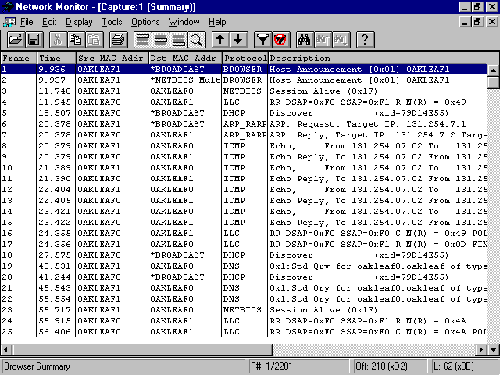Click the Disable Filter red crossed icon

coord(280,40)
